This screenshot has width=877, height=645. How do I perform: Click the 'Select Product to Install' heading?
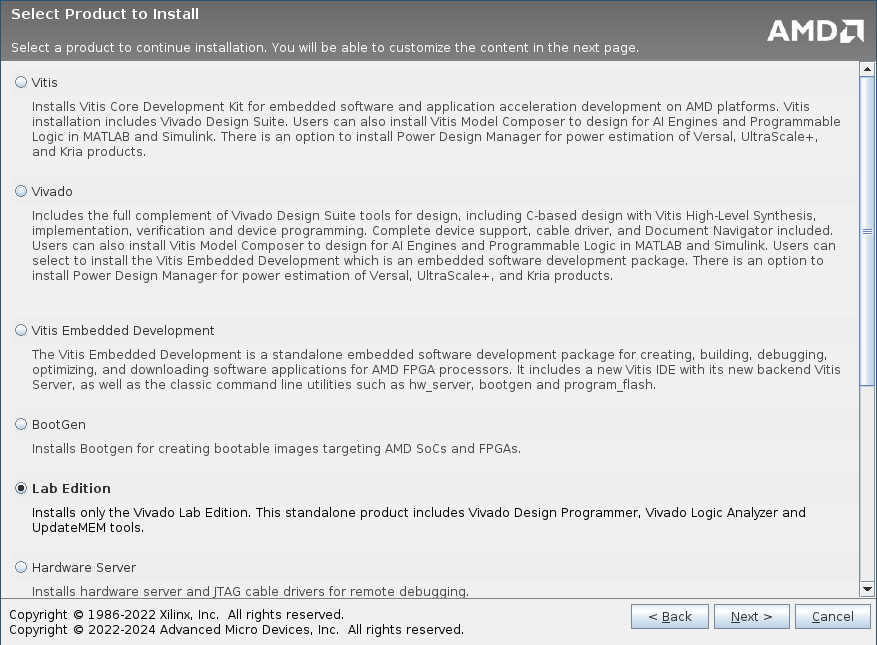105,14
